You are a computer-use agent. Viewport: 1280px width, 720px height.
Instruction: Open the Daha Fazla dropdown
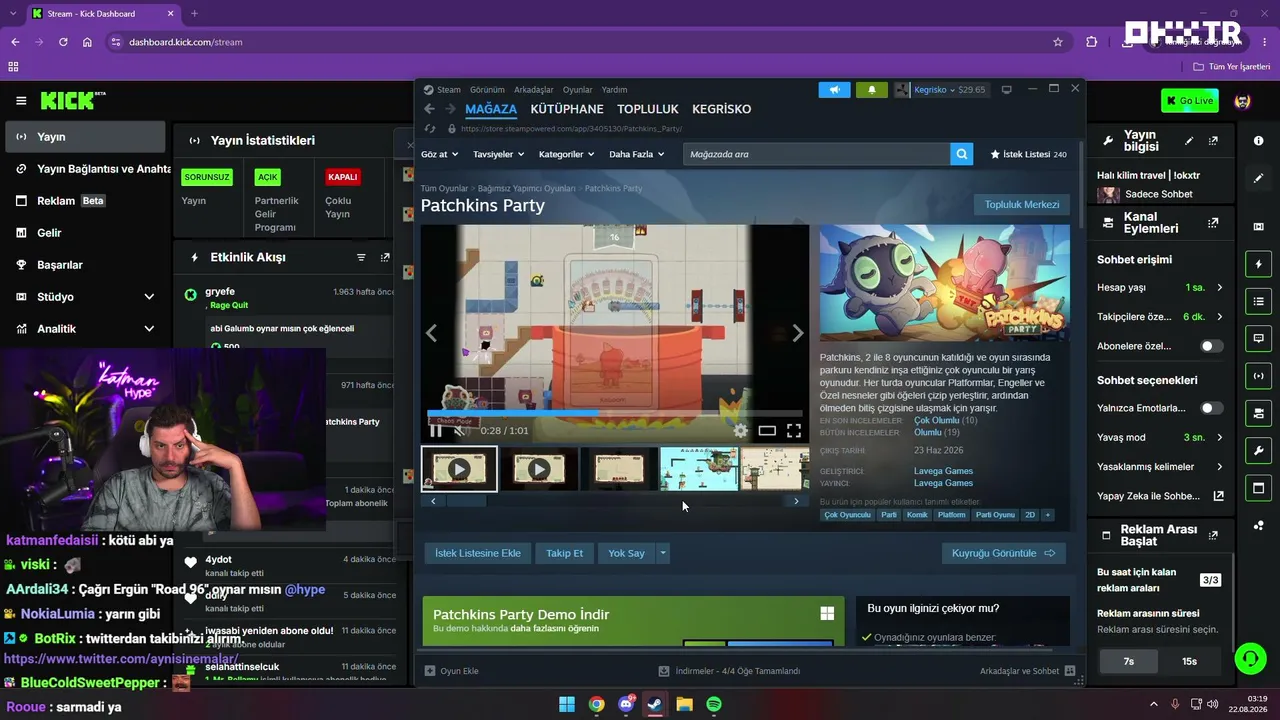coord(637,154)
